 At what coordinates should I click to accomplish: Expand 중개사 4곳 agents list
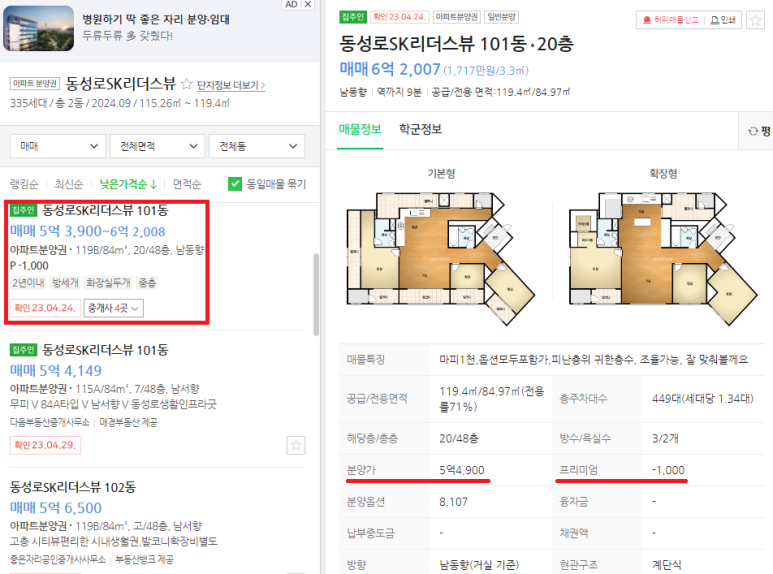tap(113, 308)
